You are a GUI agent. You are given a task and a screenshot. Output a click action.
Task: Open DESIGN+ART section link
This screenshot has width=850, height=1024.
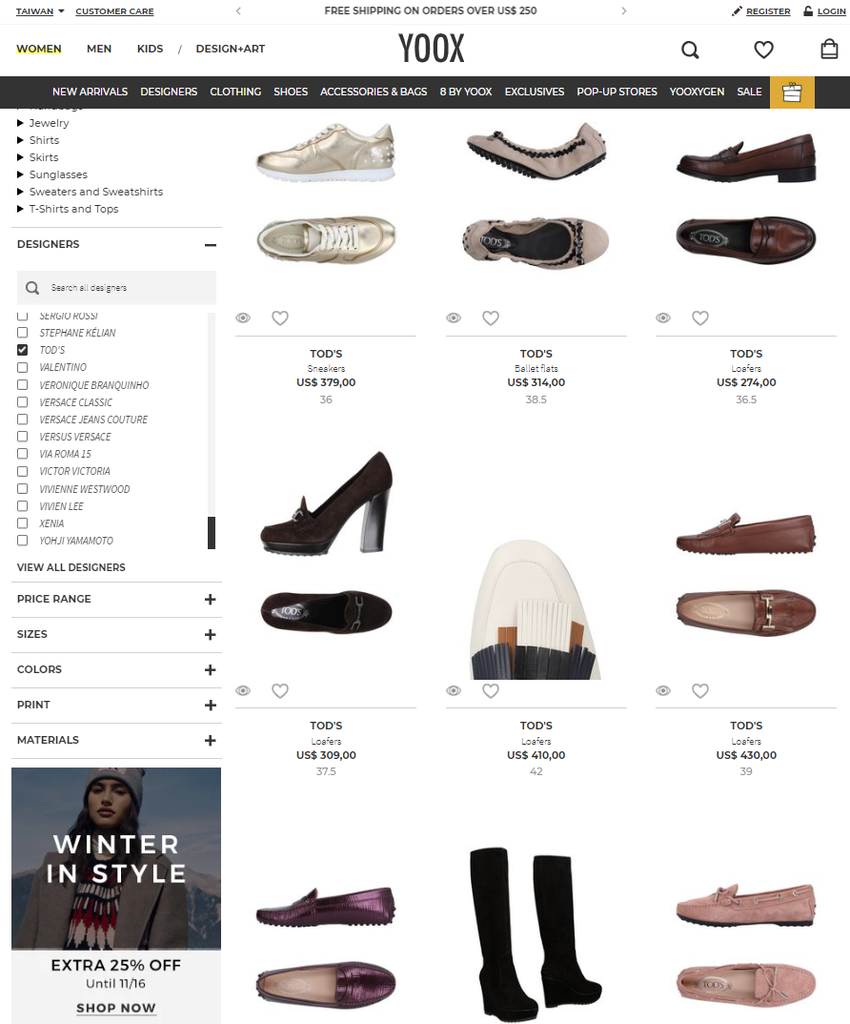(230, 49)
